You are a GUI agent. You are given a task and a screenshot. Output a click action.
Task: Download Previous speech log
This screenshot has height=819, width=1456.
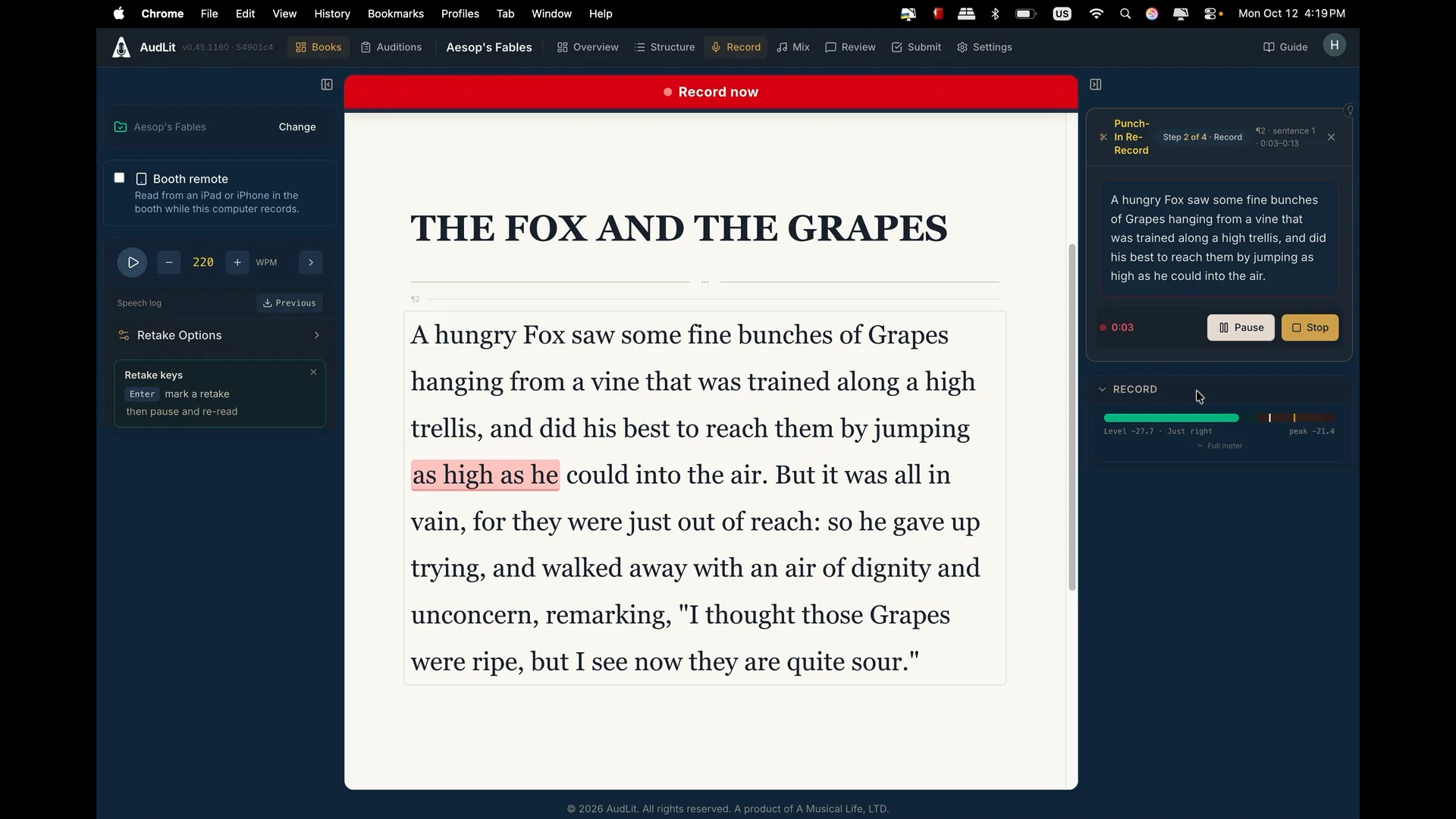[290, 303]
